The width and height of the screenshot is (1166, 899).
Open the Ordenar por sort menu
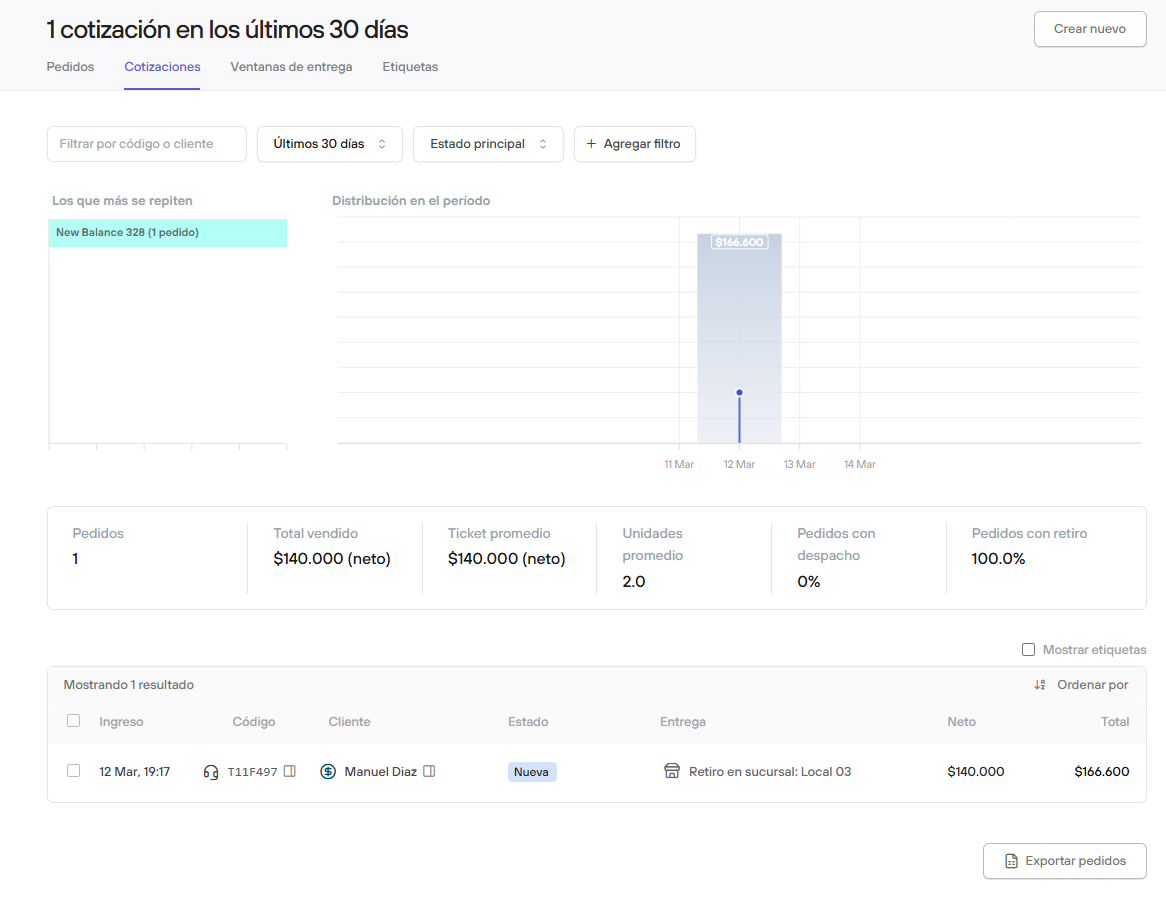[1081, 684]
